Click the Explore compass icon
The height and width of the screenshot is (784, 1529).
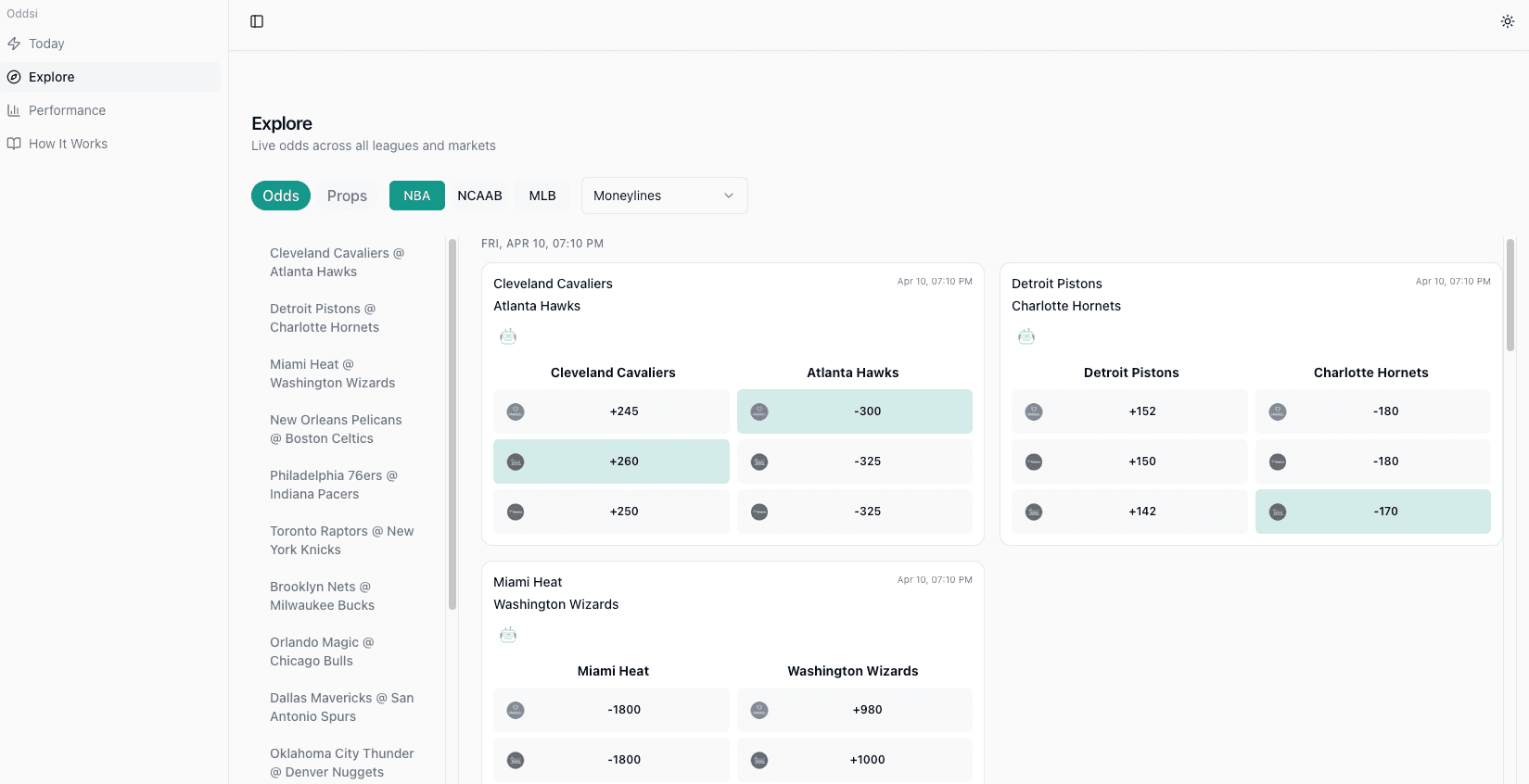click(x=14, y=77)
